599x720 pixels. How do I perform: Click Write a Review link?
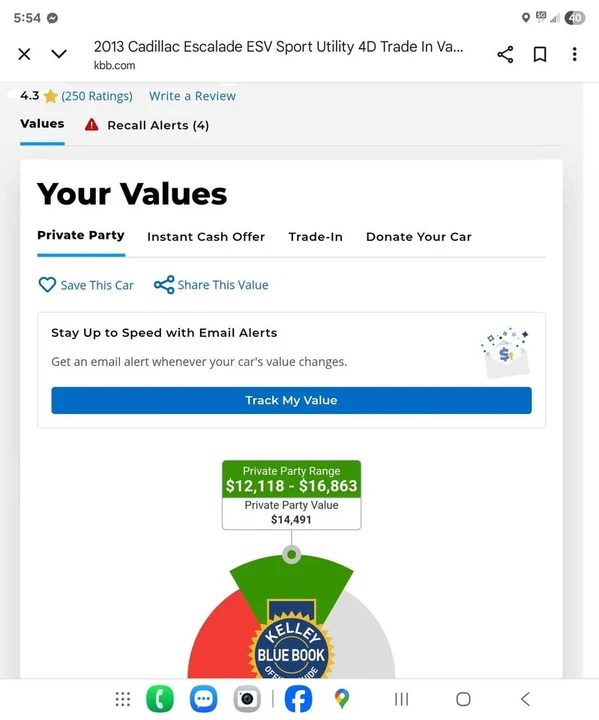tap(192, 96)
